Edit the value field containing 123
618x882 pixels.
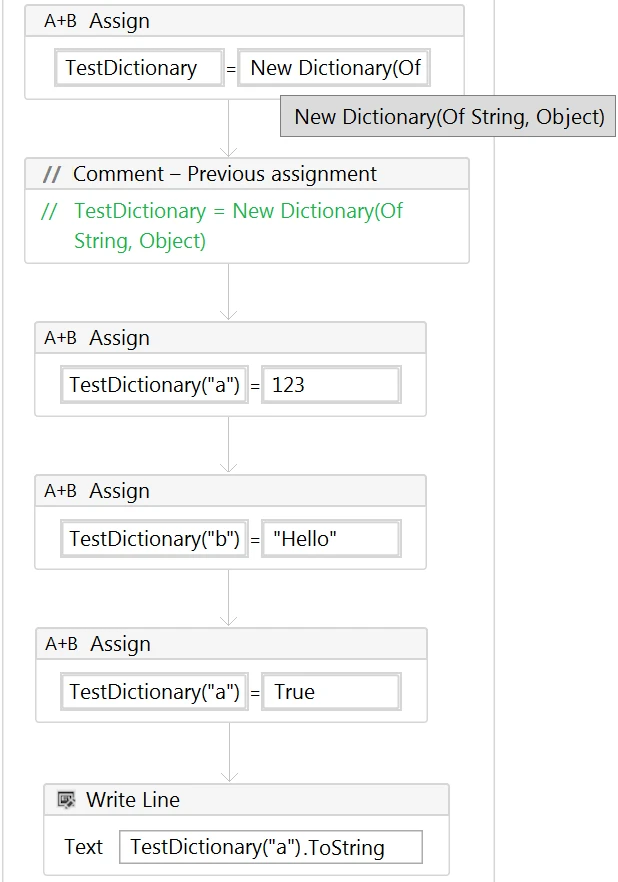point(331,385)
